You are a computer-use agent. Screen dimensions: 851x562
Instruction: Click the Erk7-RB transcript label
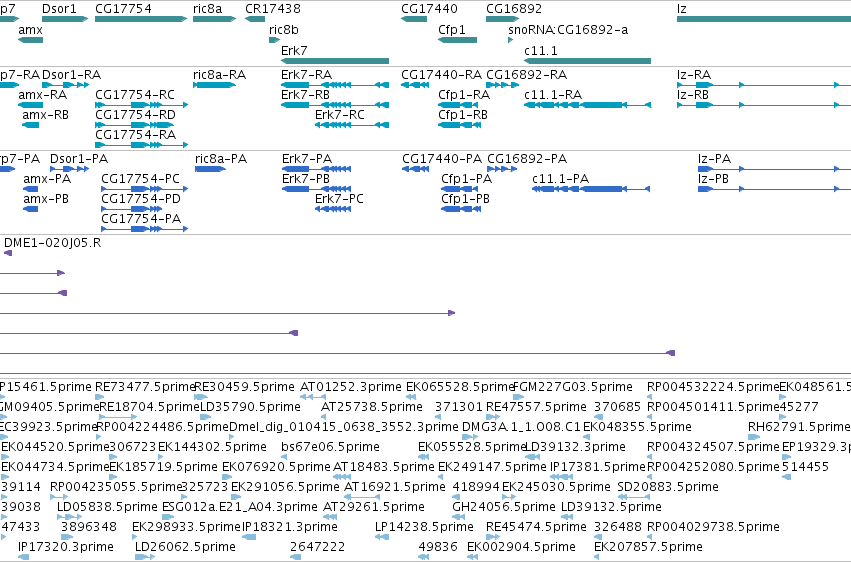coord(305,95)
